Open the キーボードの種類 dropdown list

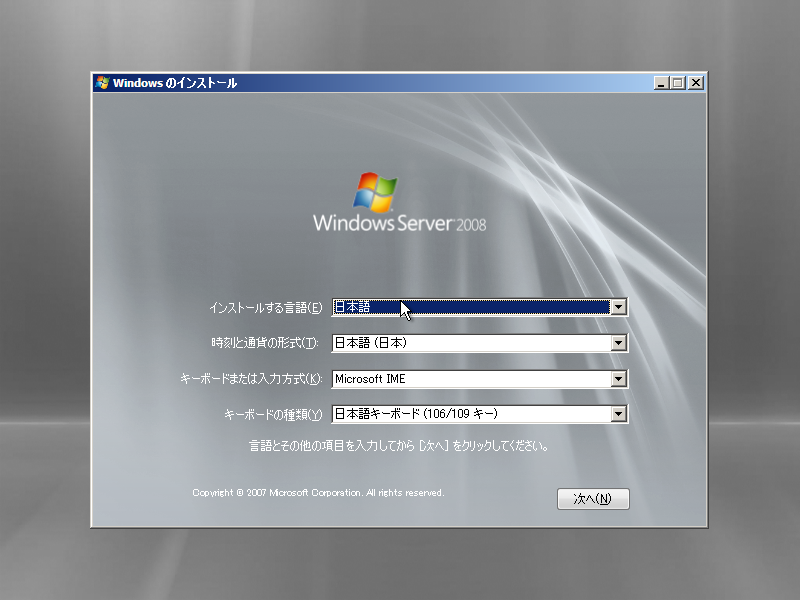tap(620, 414)
